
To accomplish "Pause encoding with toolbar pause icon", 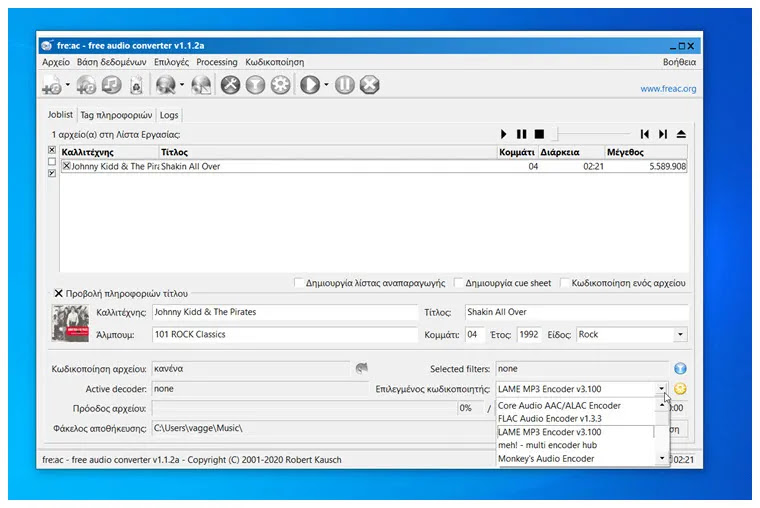I will (345, 85).
